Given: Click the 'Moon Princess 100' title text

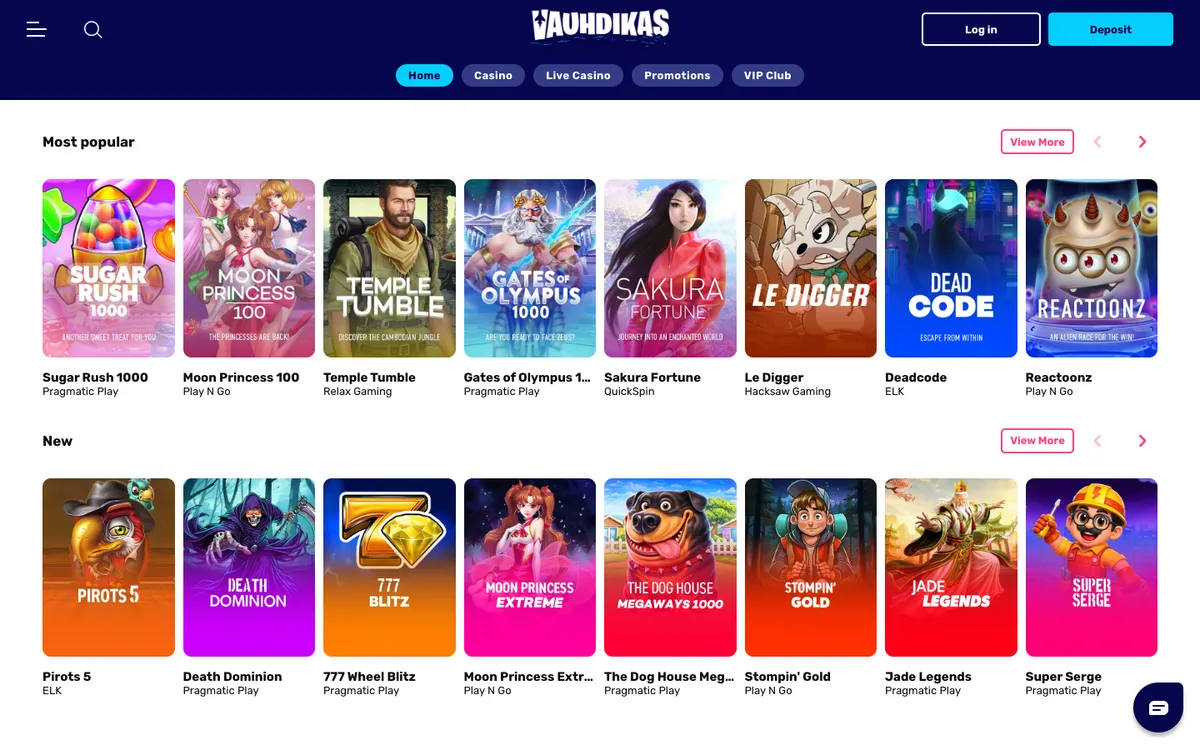Looking at the screenshot, I should (241, 377).
